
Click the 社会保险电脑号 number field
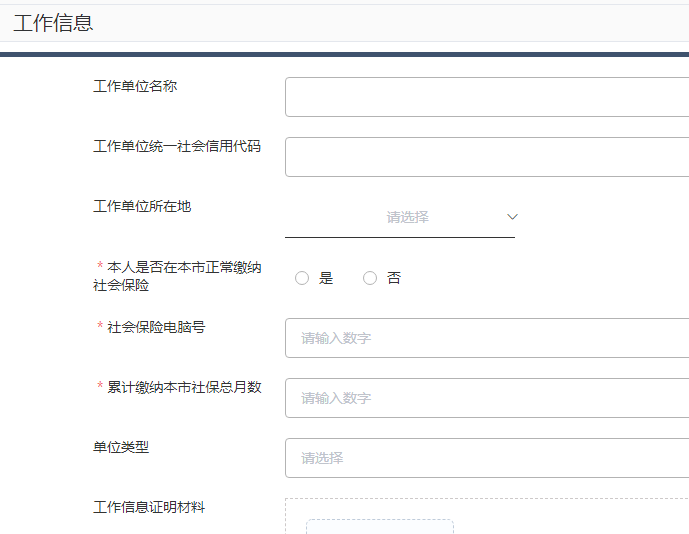pyautogui.click(x=487, y=338)
